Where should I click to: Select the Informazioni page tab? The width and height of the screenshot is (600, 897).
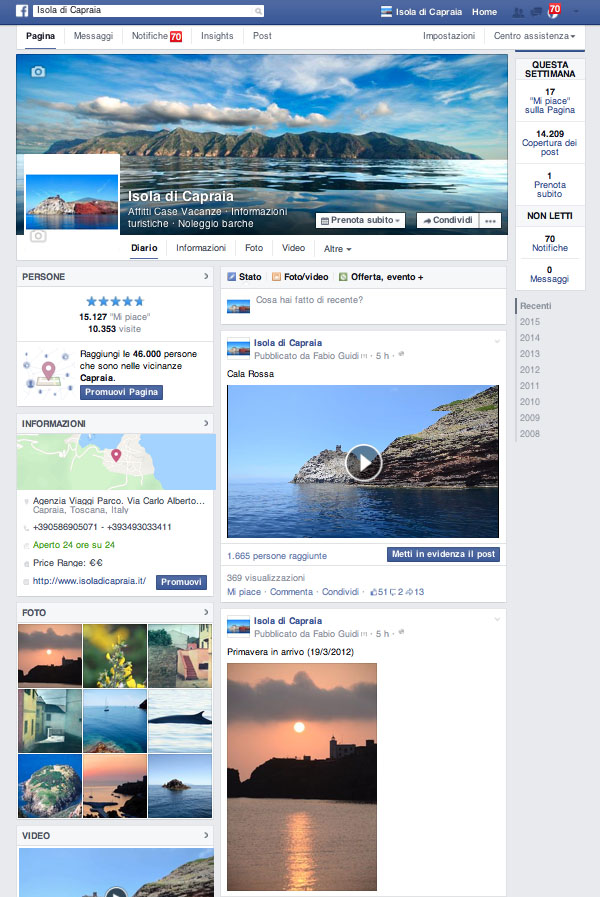[201, 248]
